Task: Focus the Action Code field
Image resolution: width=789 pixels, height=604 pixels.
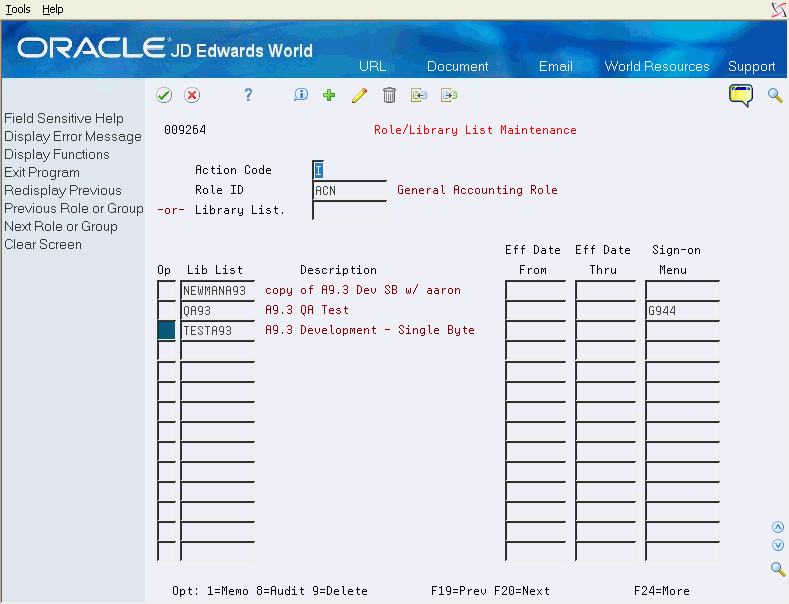Action: [x=319, y=170]
